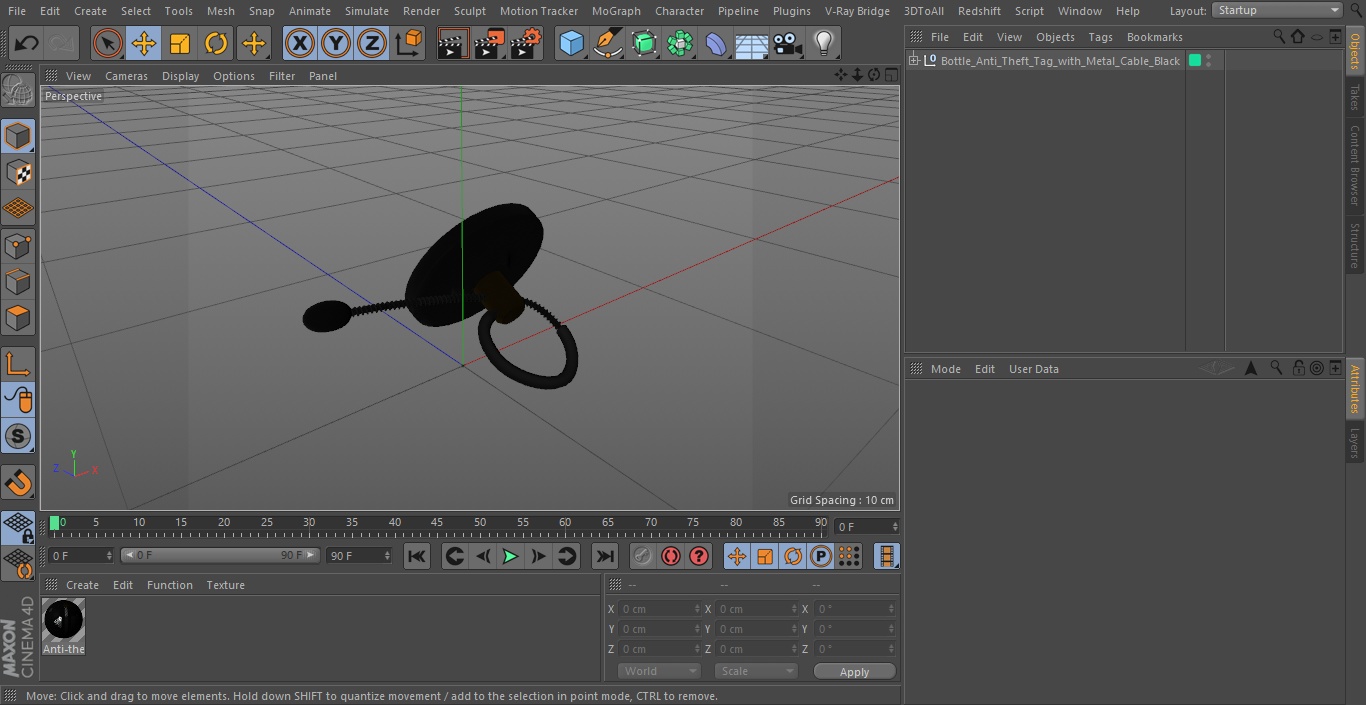The image size is (1366, 705).
Task: Add a Light object
Action: [x=823, y=43]
